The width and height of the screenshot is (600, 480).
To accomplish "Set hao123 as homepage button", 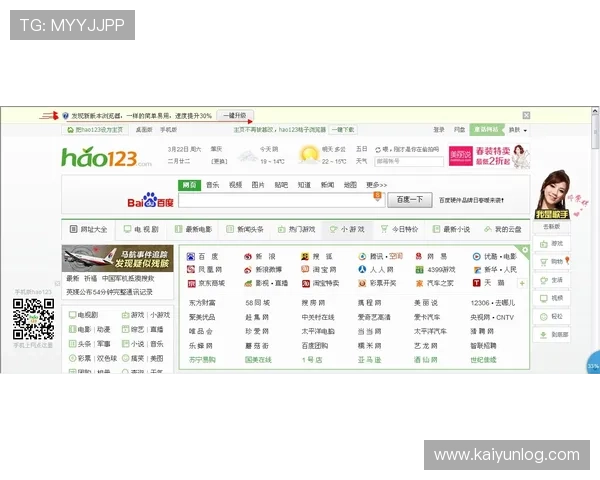I will (x=95, y=130).
